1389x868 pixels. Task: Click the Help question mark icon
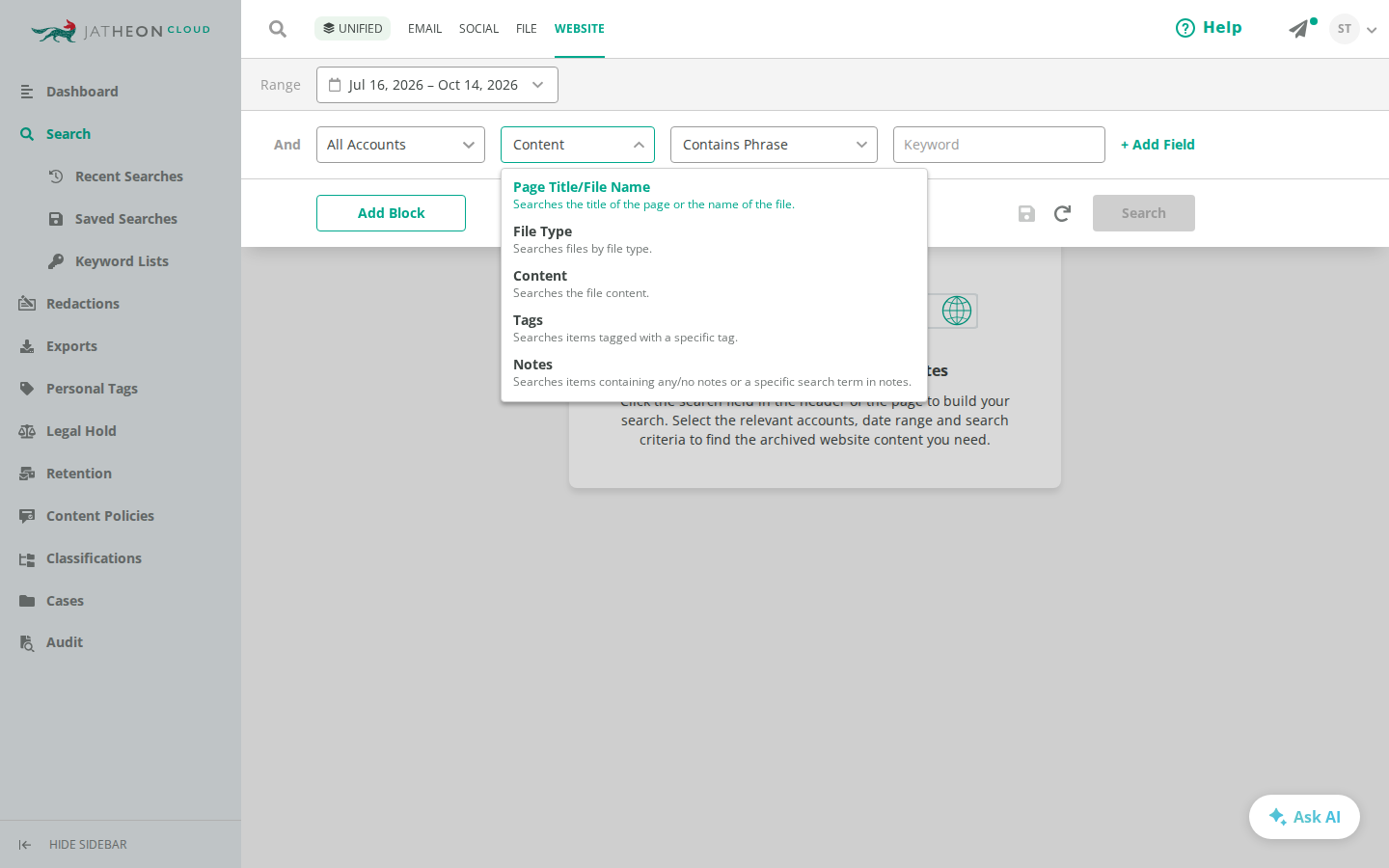pyautogui.click(x=1185, y=28)
